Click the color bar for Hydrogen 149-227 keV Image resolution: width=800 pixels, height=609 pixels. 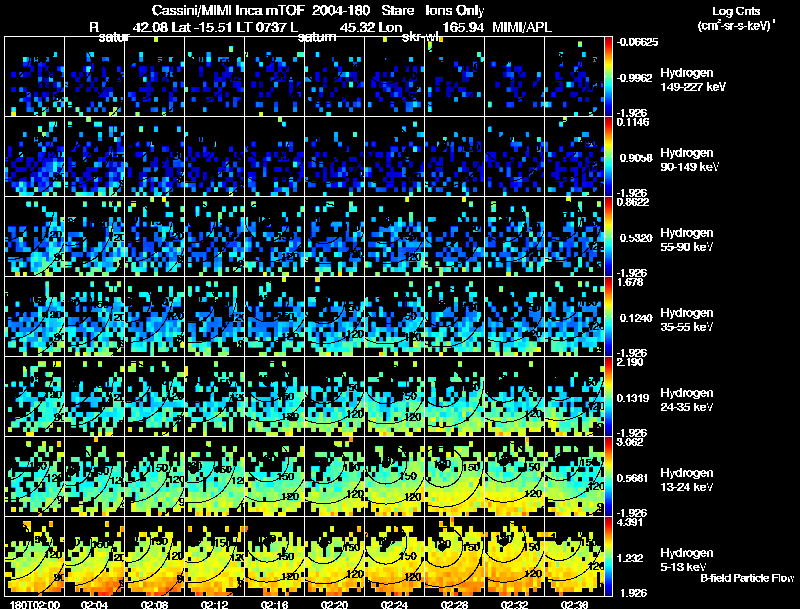(x=609, y=76)
